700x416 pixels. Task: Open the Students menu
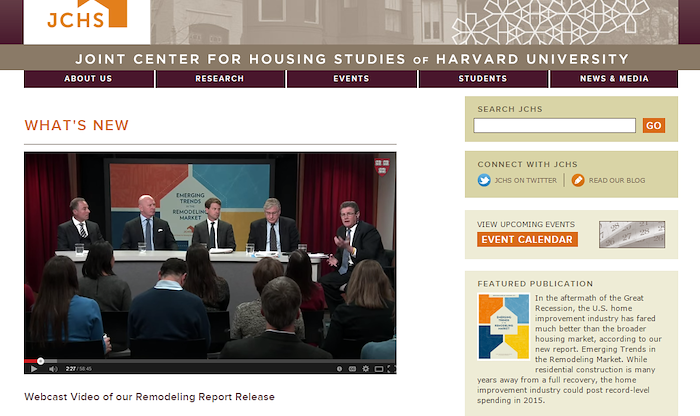pyautogui.click(x=483, y=79)
